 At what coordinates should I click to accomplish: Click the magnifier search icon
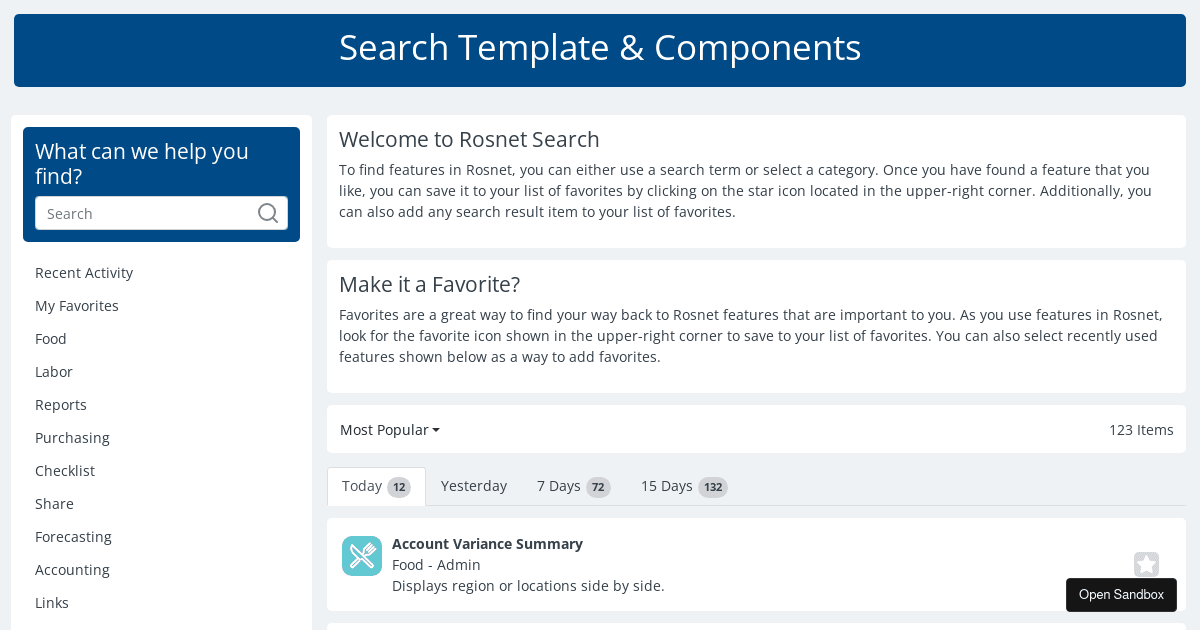268,213
